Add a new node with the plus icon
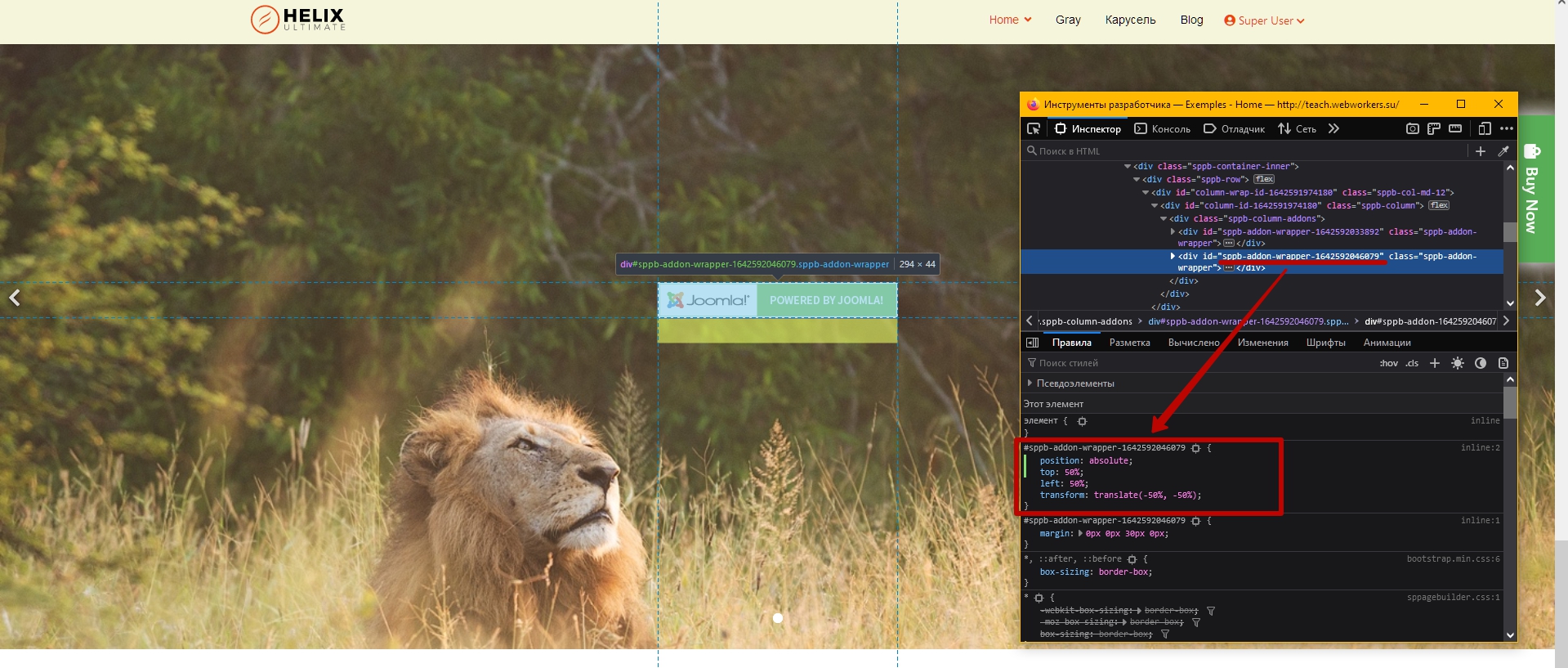This screenshot has width=1568, height=668. 1480,151
